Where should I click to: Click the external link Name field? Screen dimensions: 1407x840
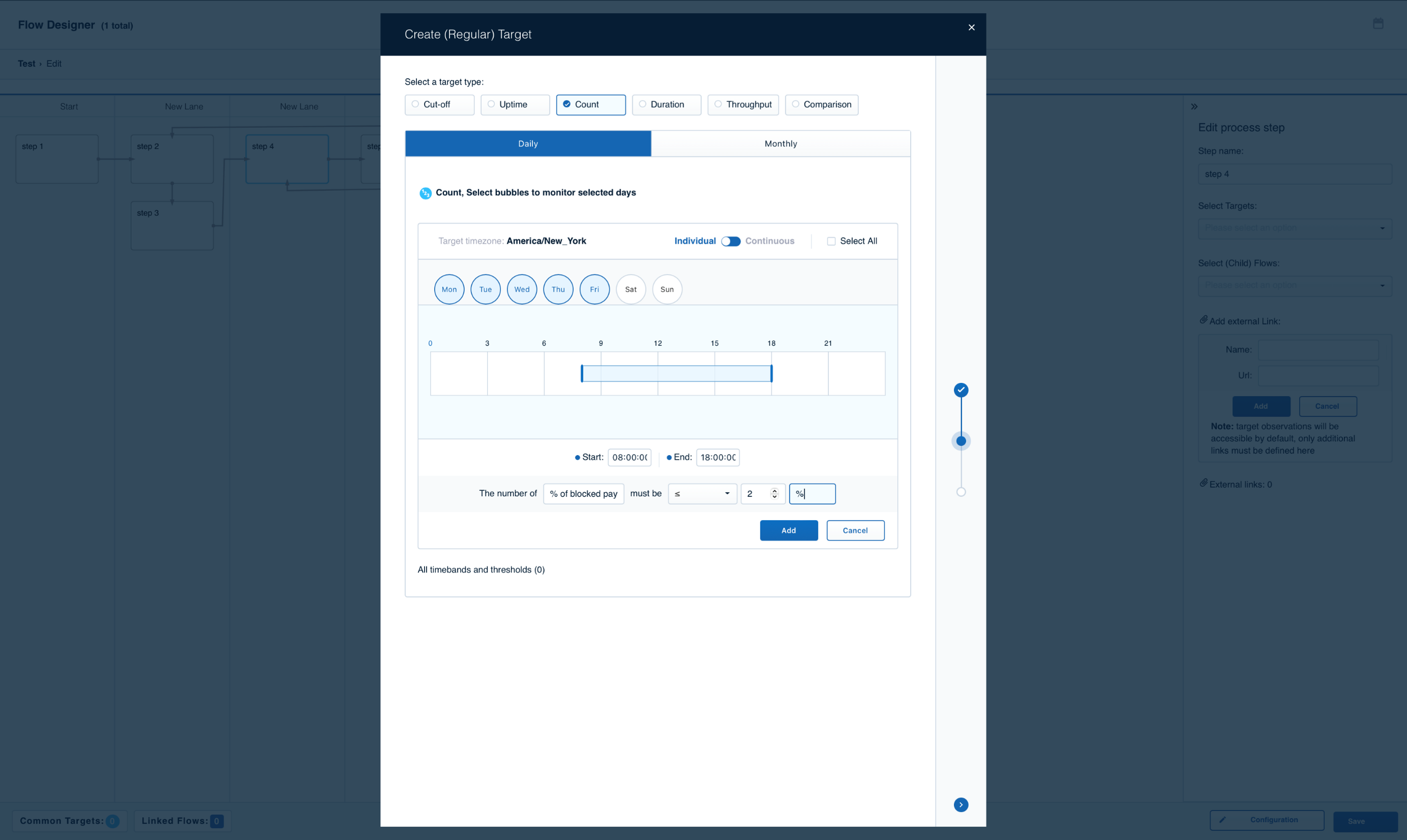(x=1318, y=350)
